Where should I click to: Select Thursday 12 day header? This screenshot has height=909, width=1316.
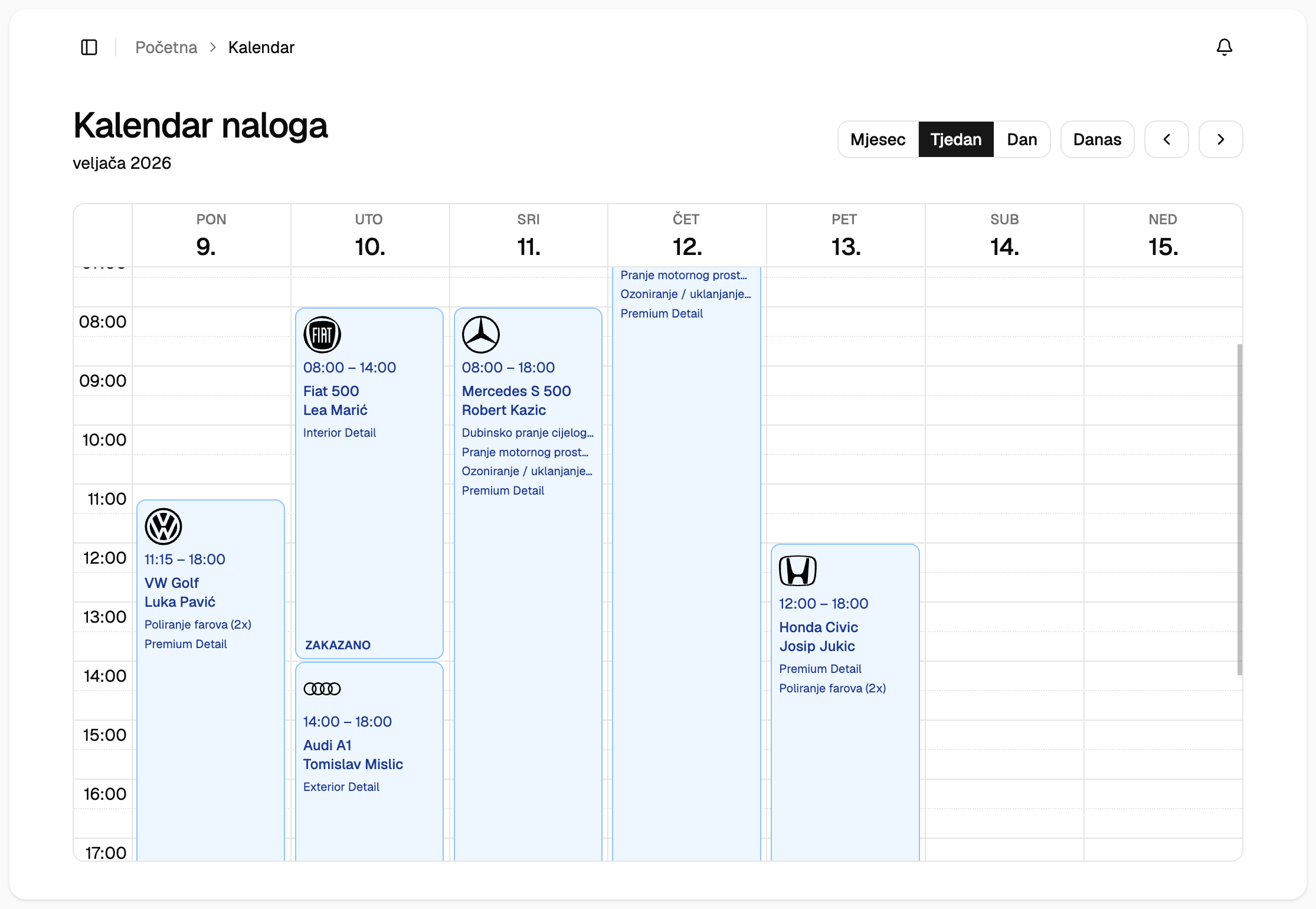click(687, 236)
